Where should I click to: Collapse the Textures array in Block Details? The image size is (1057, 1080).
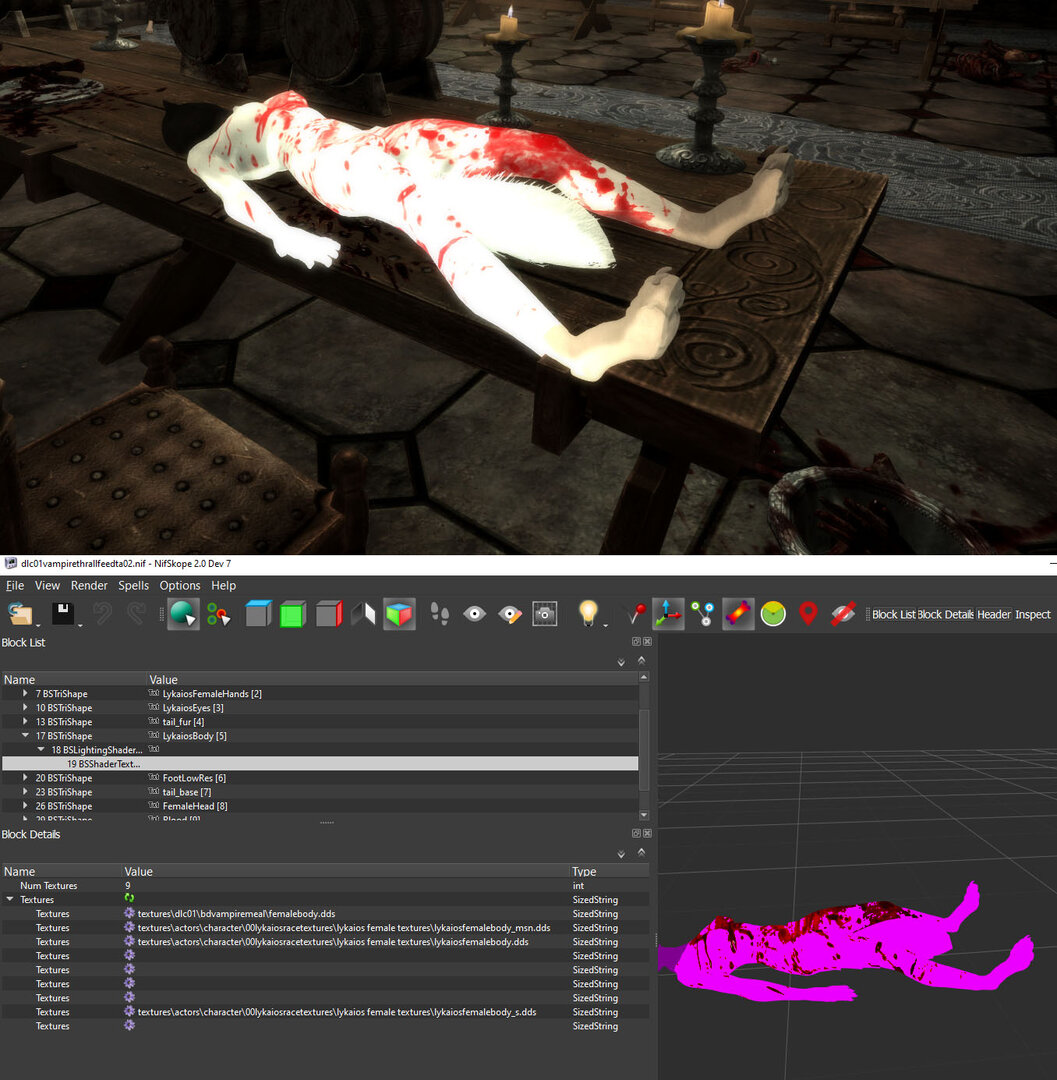click(x=10, y=899)
